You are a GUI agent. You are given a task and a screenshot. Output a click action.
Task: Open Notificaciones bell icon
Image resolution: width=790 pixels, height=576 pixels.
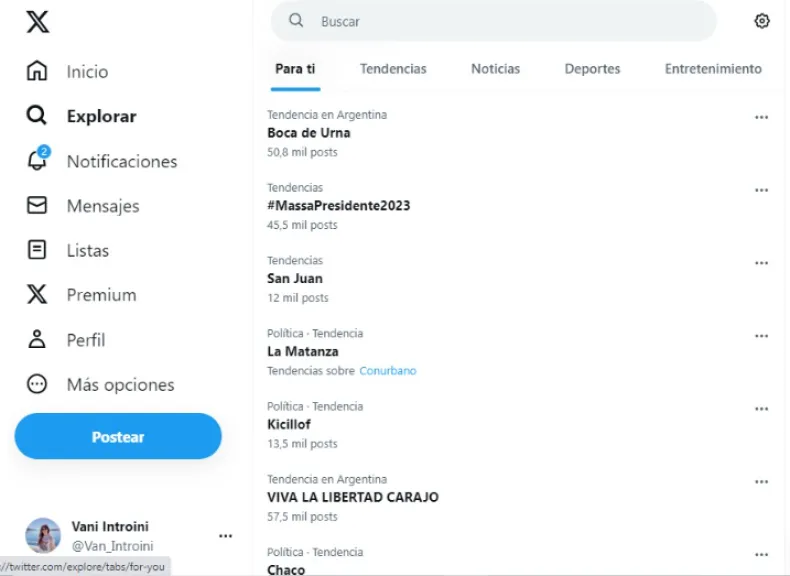[x=37, y=161]
